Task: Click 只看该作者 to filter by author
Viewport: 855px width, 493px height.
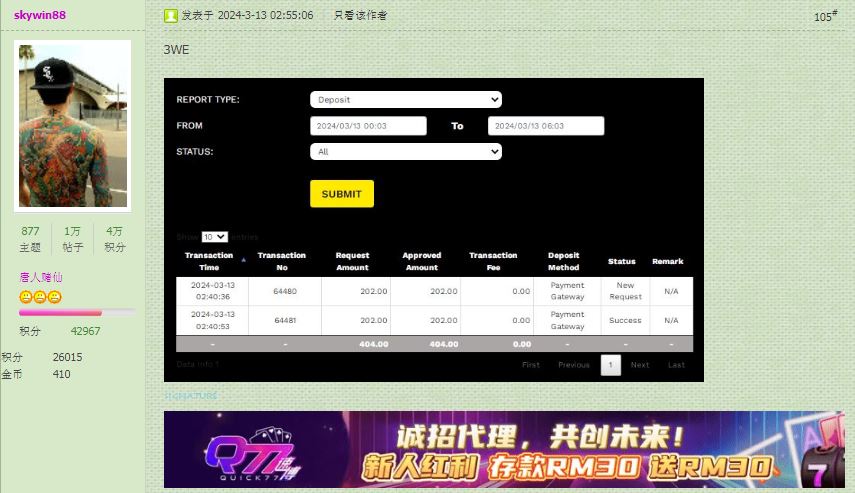Action: pos(360,16)
